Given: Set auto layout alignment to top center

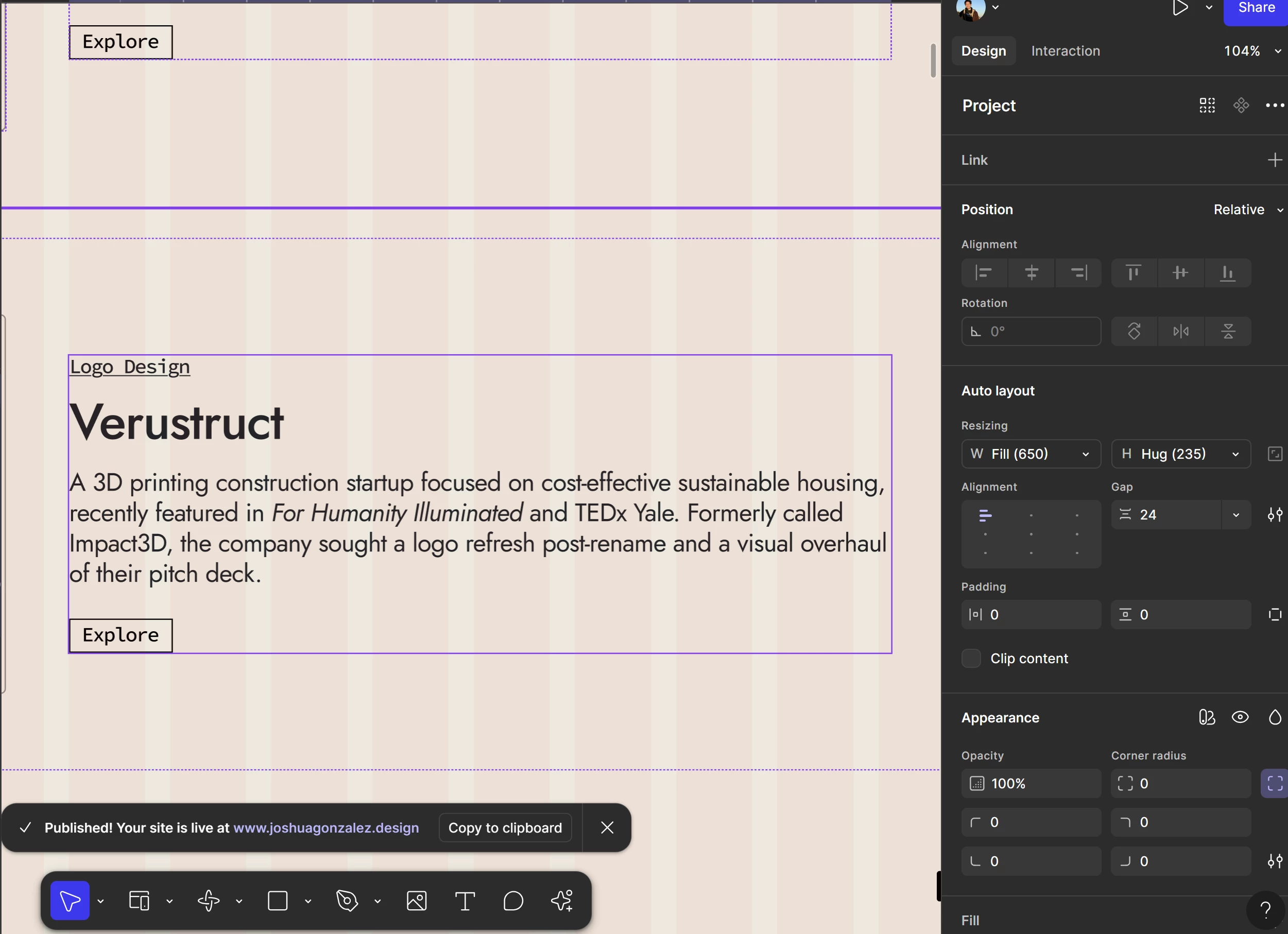Looking at the screenshot, I should [x=1032, y=515].
